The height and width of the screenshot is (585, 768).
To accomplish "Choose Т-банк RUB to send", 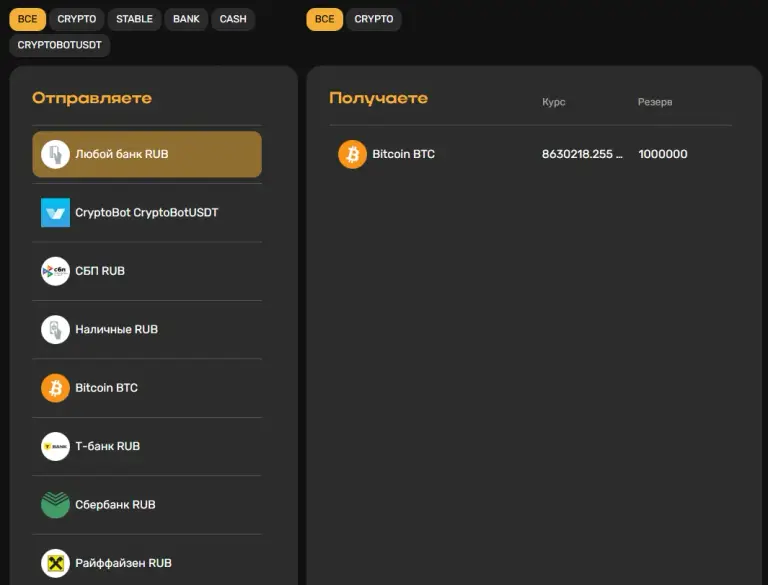I will tap(147, 446).
